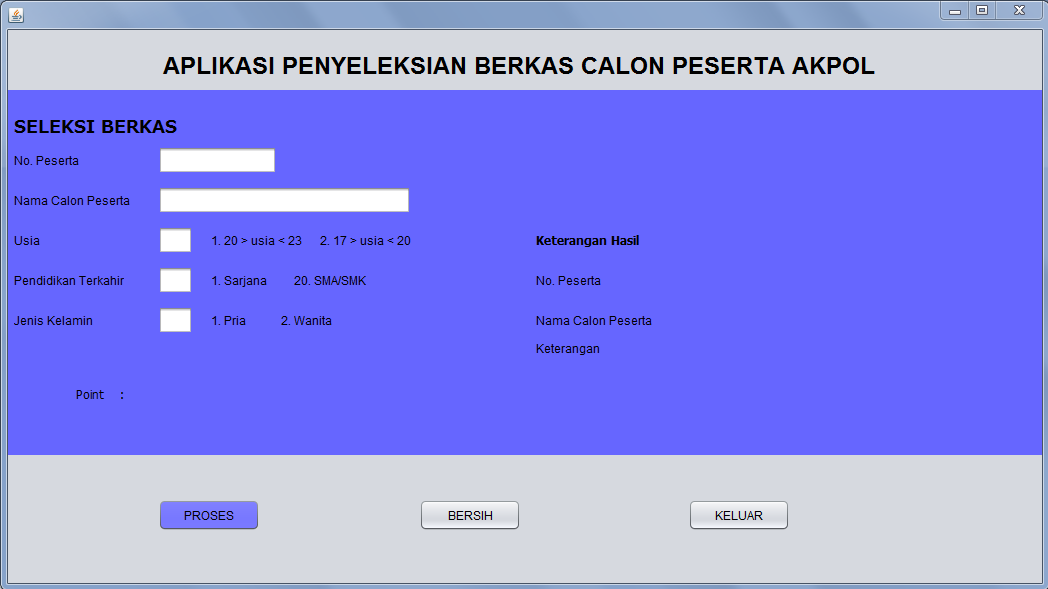
Task: Click the application title text
Action: coord(519,66)
